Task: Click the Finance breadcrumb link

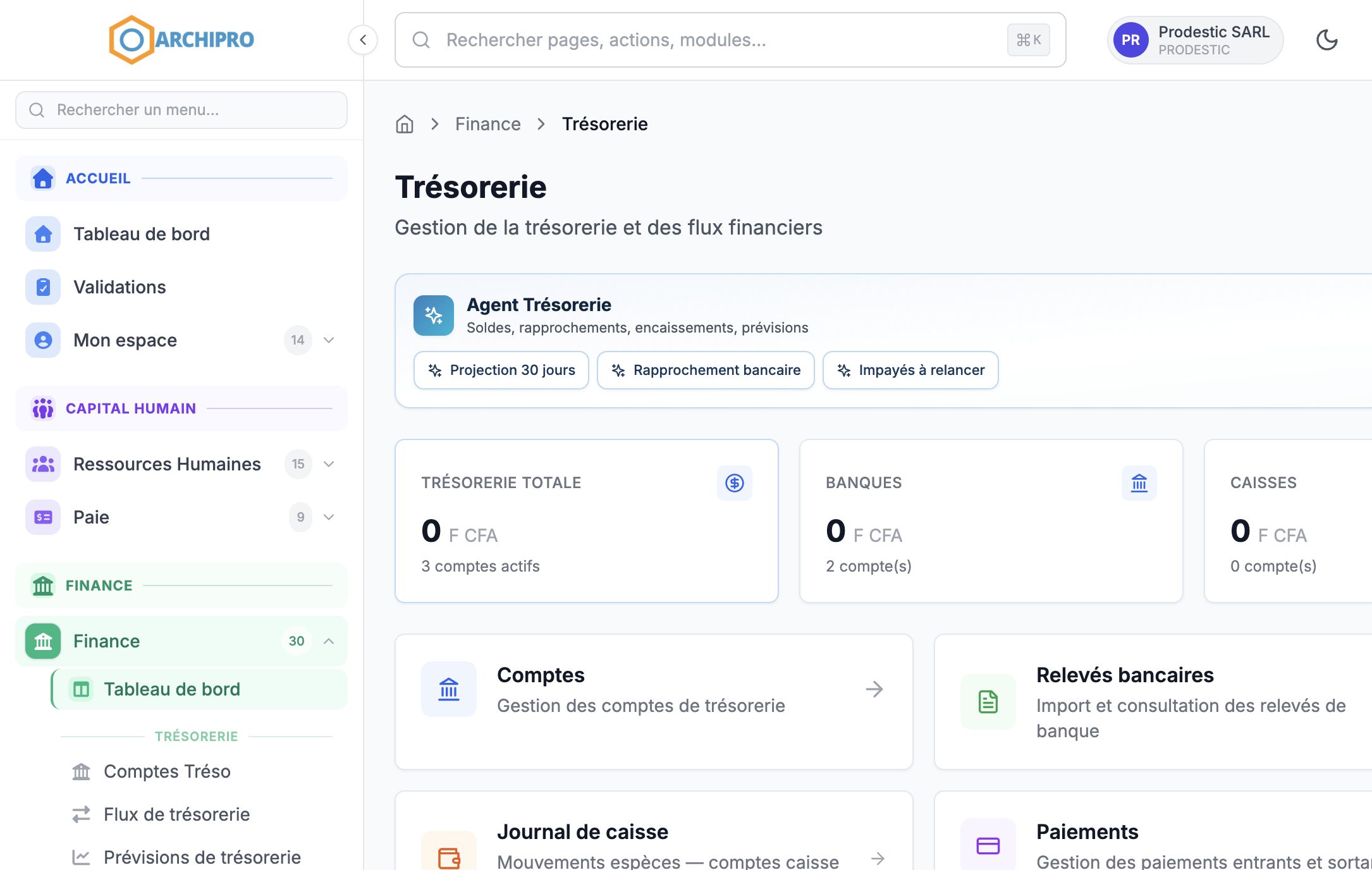Action: click(x=488, y=124)
